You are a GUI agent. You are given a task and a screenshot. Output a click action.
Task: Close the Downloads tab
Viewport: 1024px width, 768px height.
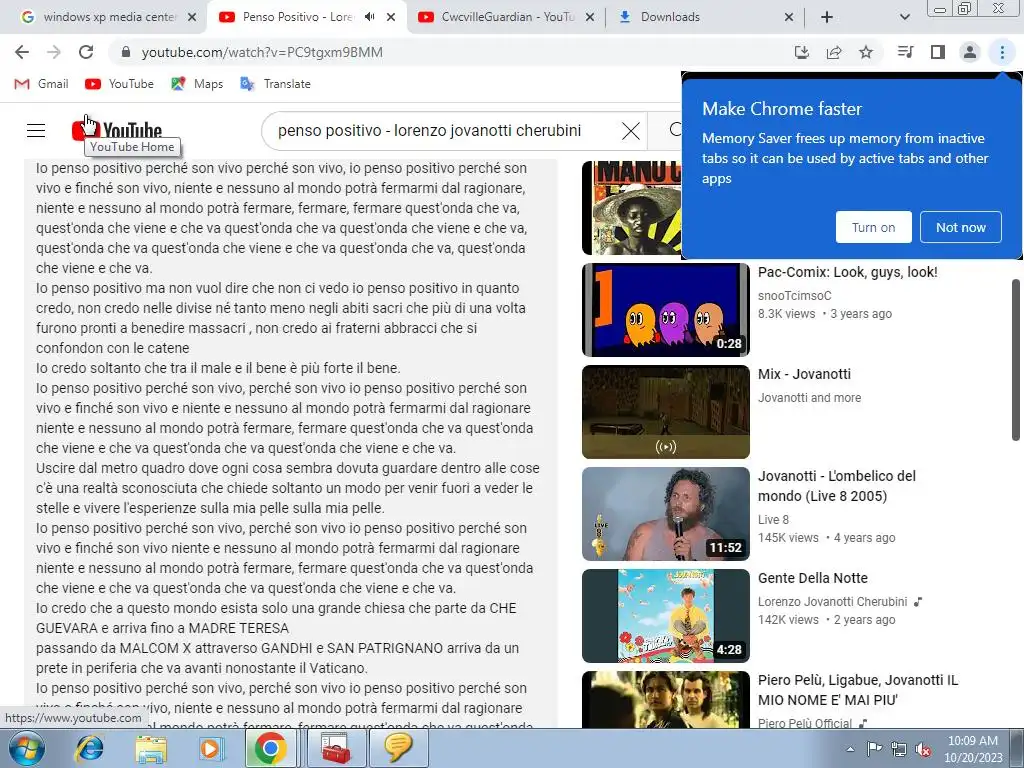pyautogui.click(x=789, y=17)
